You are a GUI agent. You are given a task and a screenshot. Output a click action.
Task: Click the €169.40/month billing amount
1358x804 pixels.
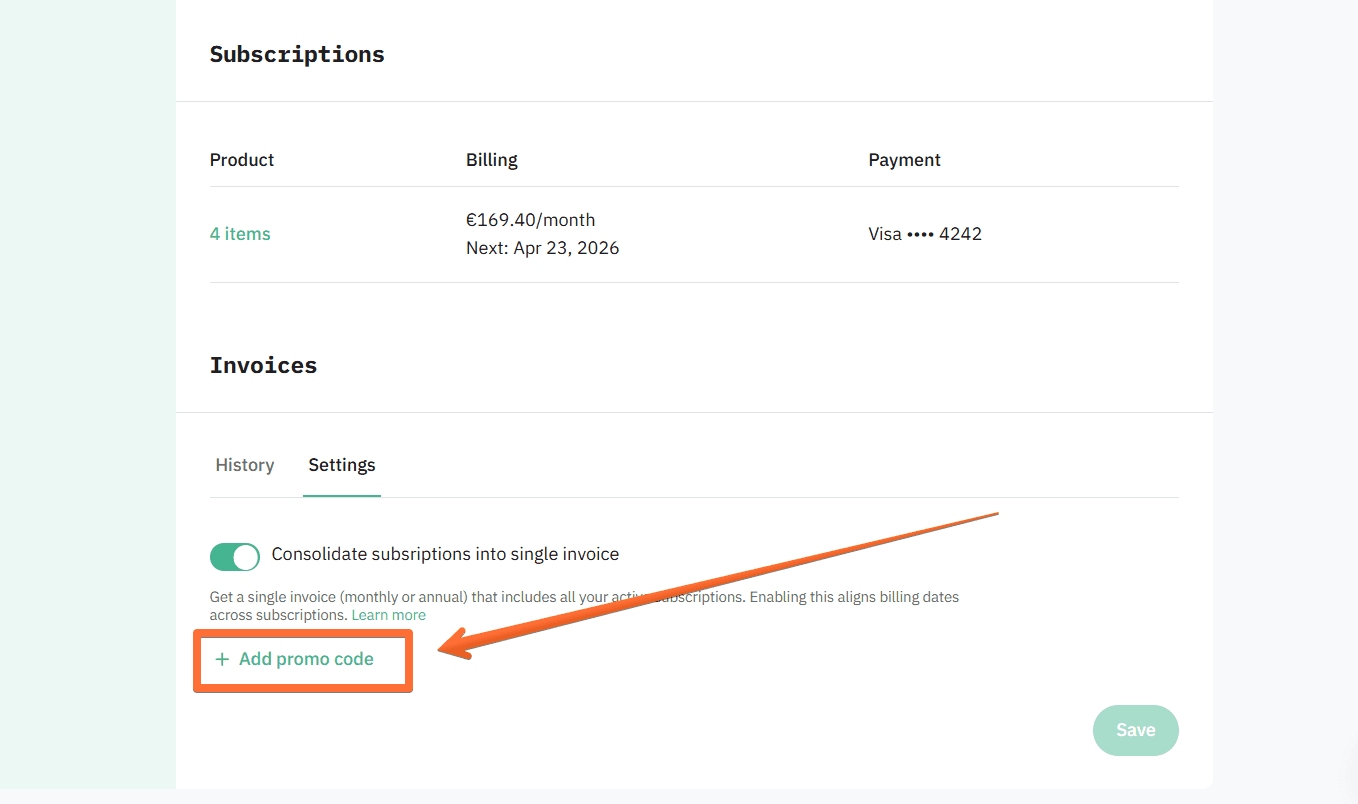(x=530, y=219)
